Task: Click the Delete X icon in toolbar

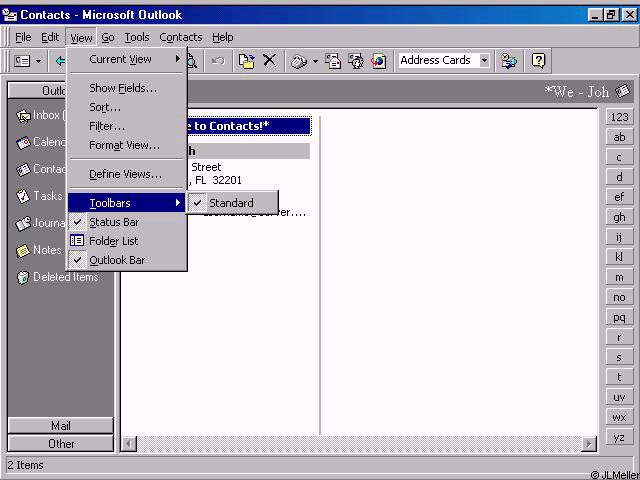Action: click(x=269, y=60)
